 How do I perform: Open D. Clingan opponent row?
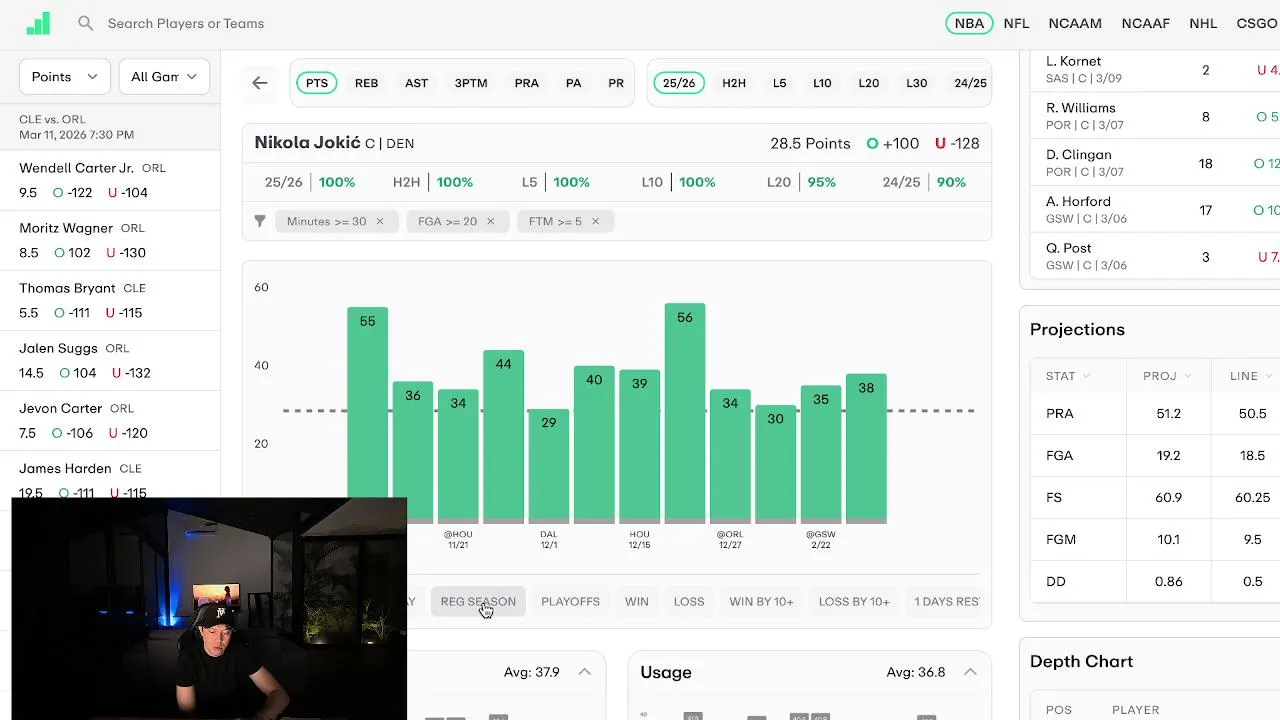1155,163
